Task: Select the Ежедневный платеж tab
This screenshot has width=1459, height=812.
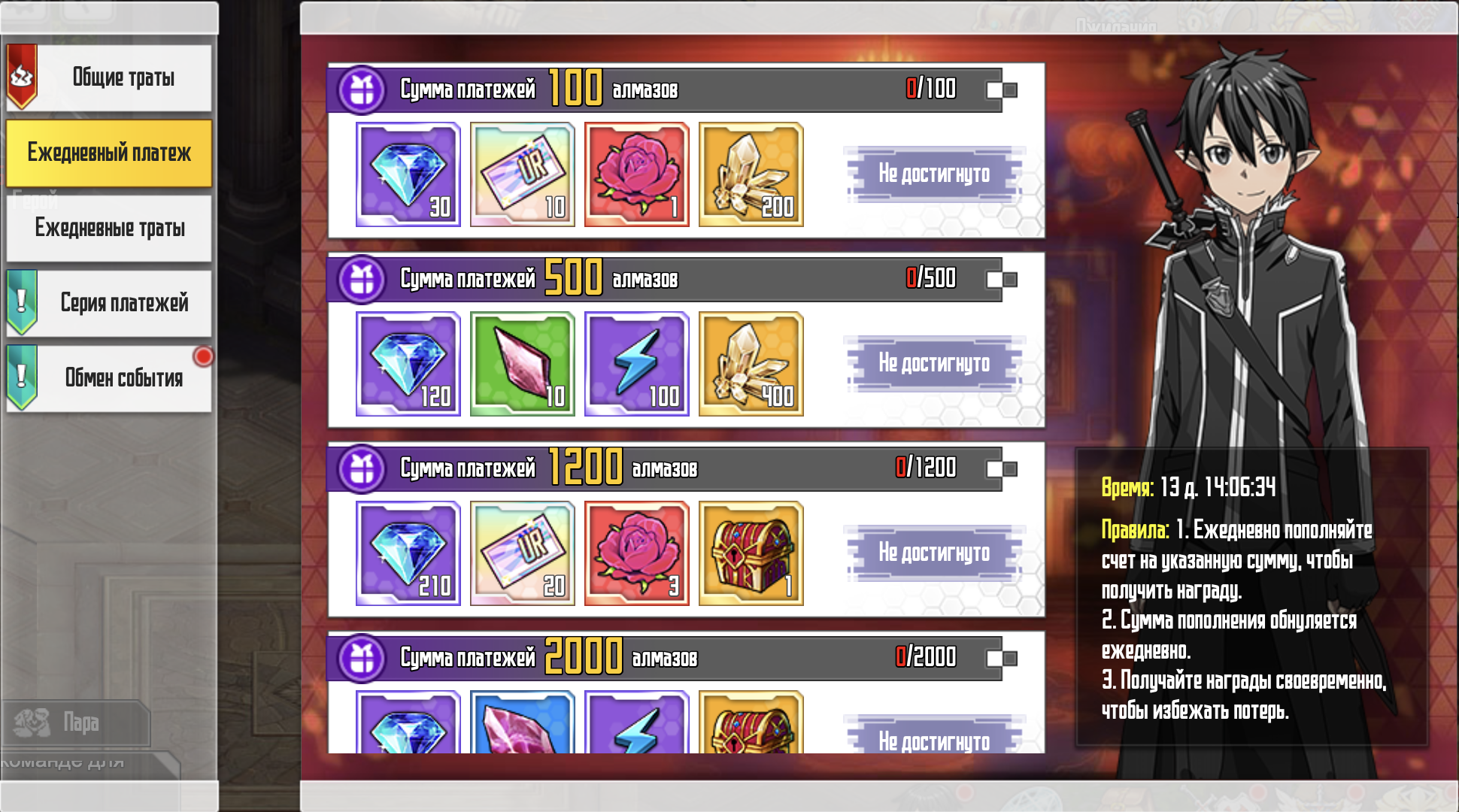Action: [x=109, y=153]
